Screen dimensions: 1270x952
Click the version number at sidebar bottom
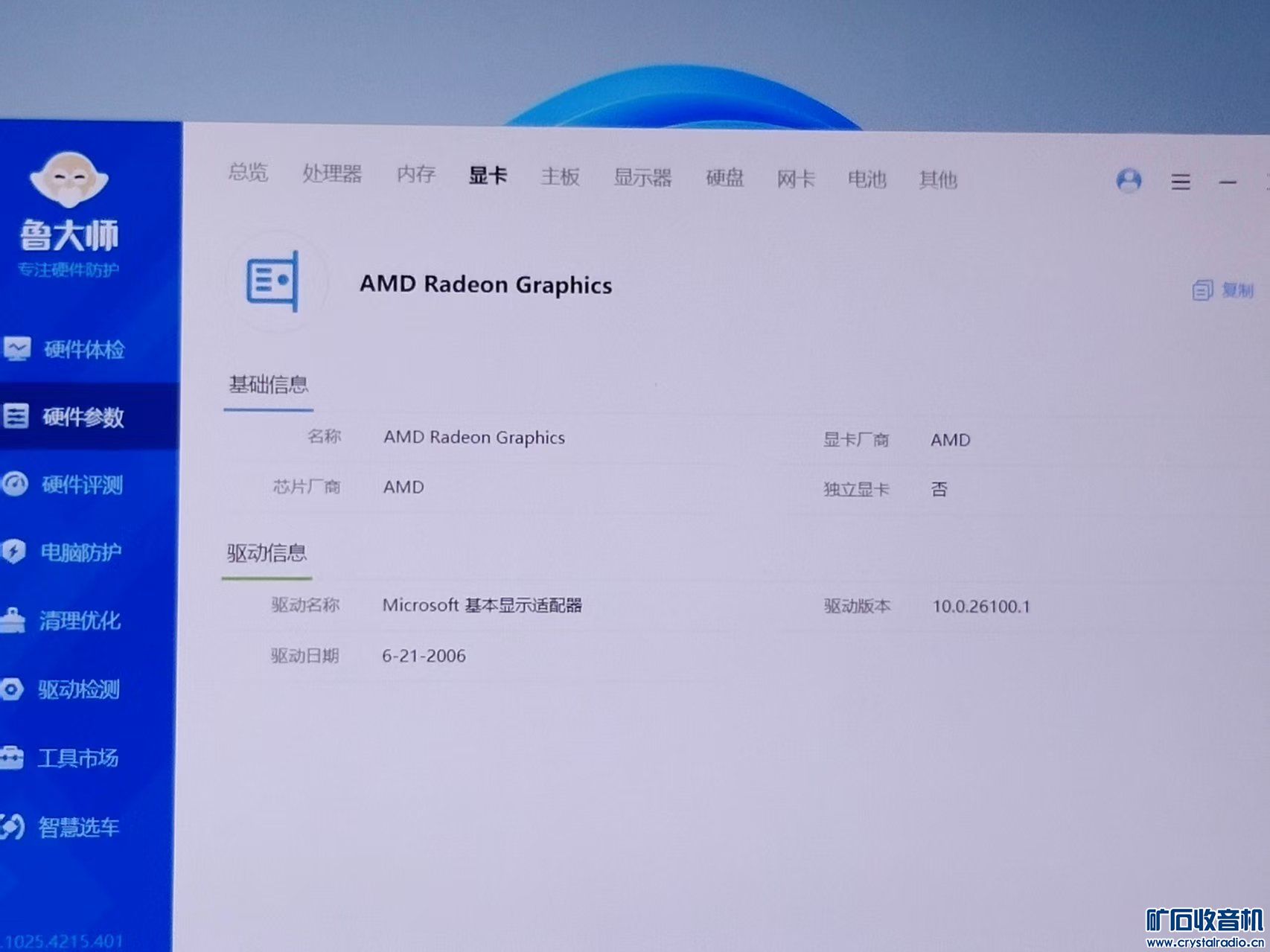click(x=63, y=940)
